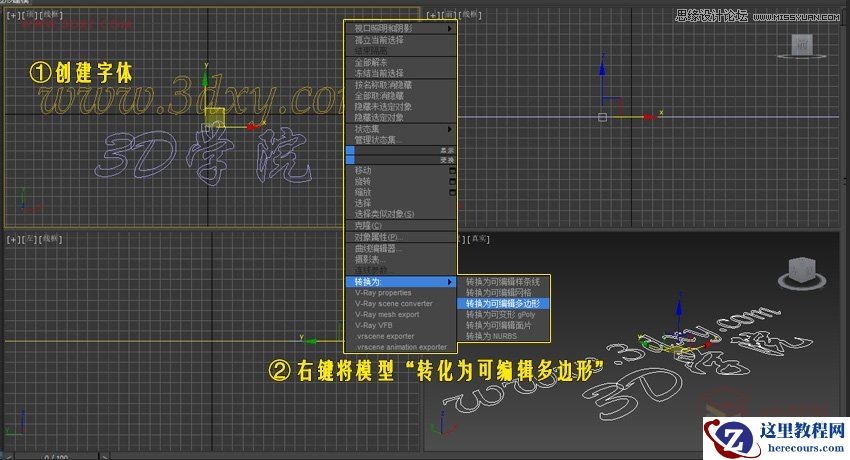Open [左] view label menu
The image size is (850, 460).
coord(30,239)
